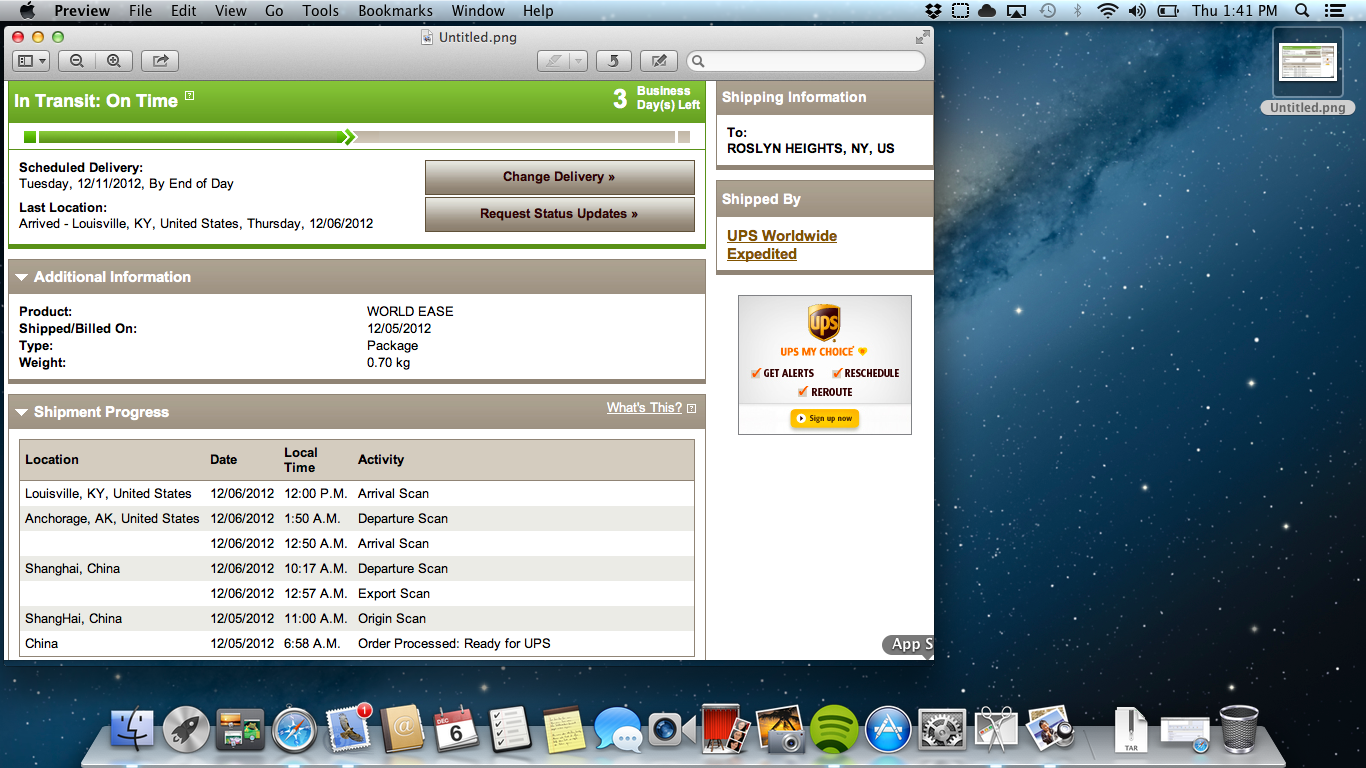1366x768 pixels.
Task: Open Launchpad rocket in Dock
Action: [187, 730]
